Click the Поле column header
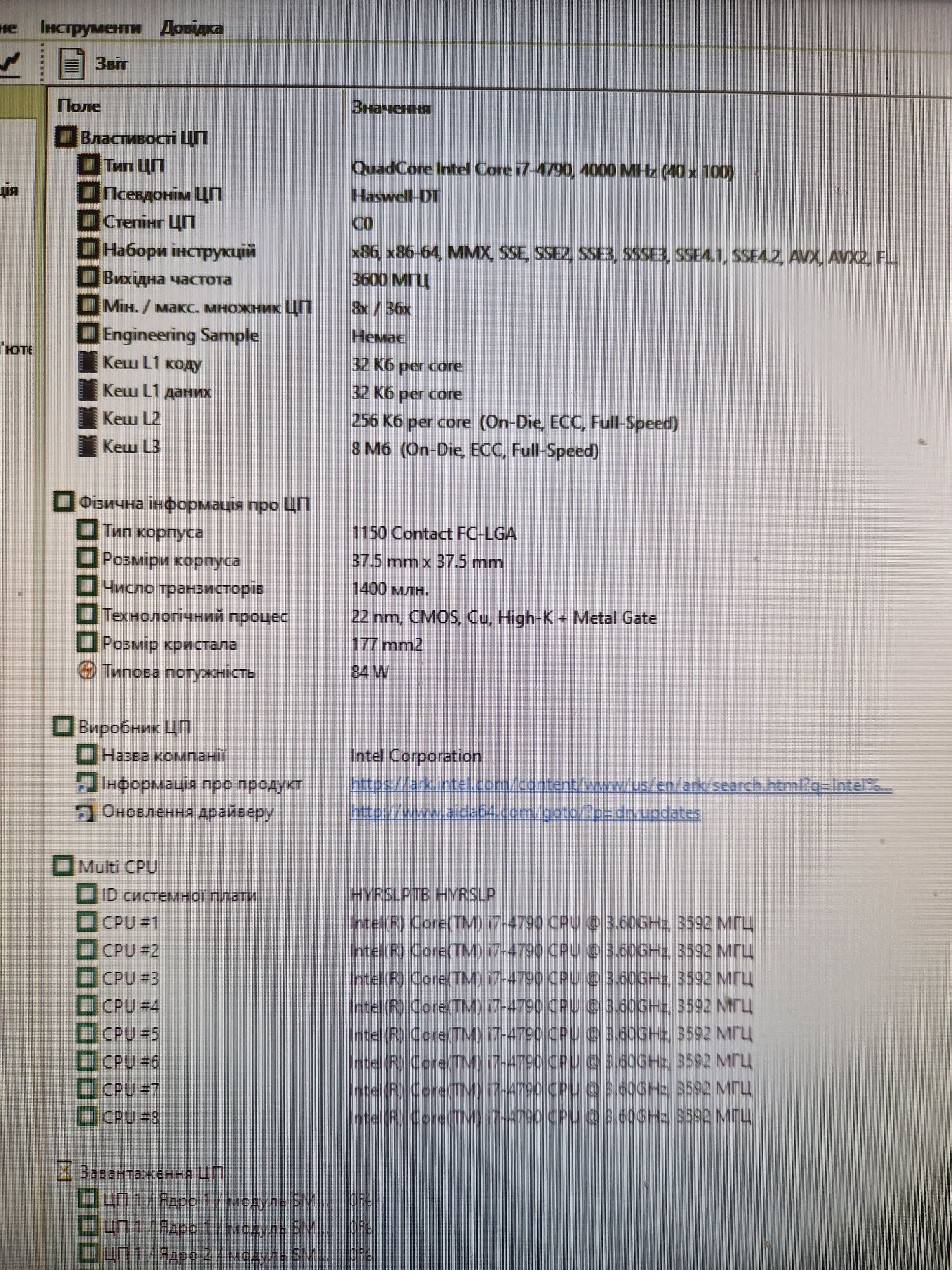 [79, 106]
